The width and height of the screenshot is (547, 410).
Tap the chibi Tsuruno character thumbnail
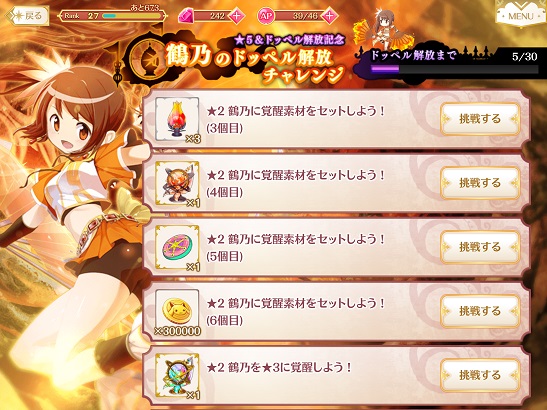pos(384,29)
